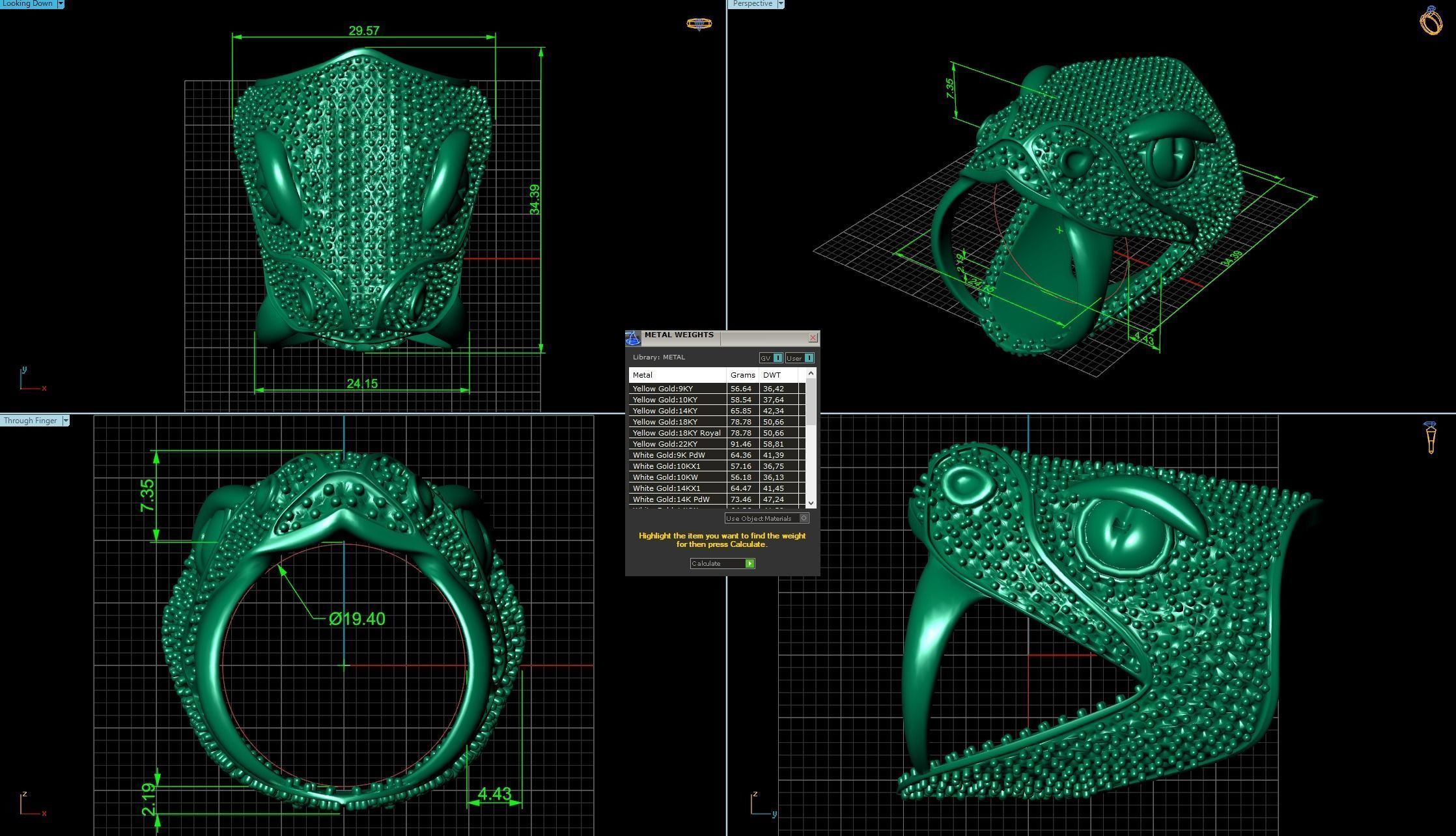Image resolution: width=1456 pixels, height=836 pixels.
Task: Select the Ø19.40 diameter dimension
Action: 357,619
